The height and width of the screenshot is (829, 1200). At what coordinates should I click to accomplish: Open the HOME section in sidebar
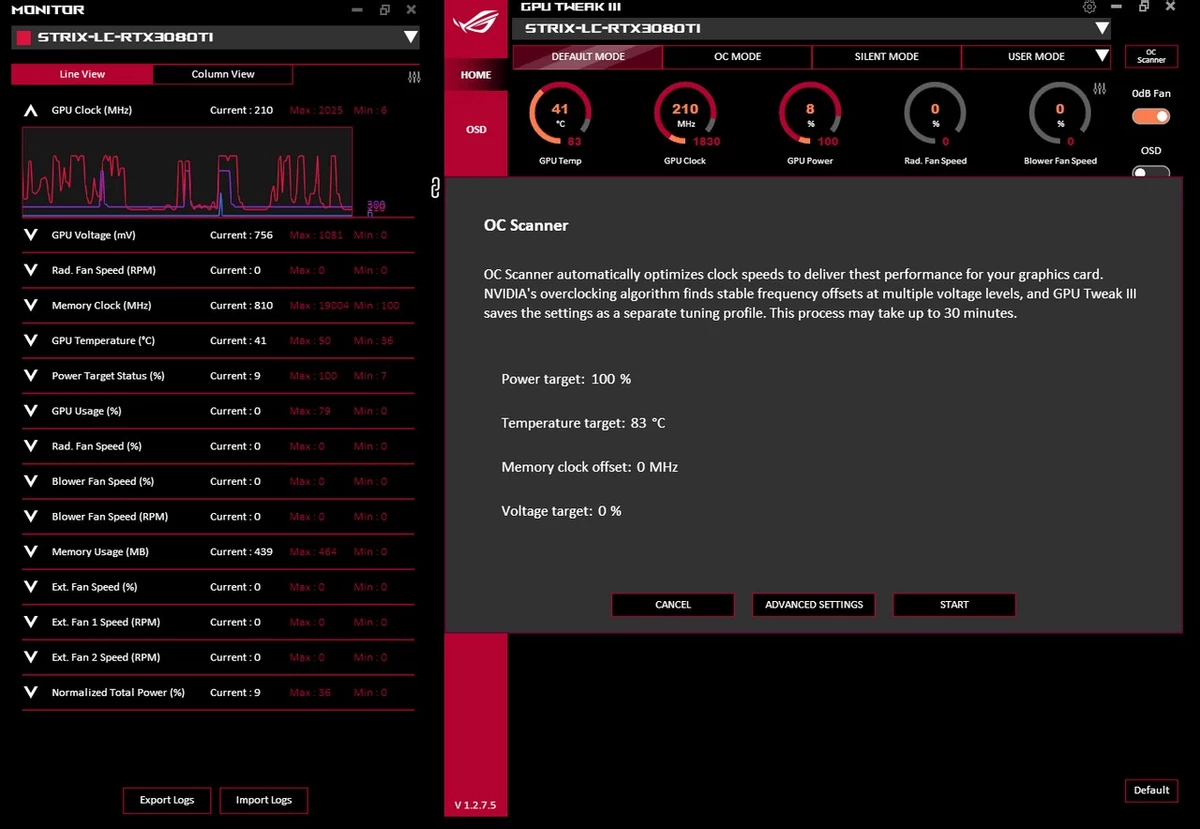tap(476, 75)
